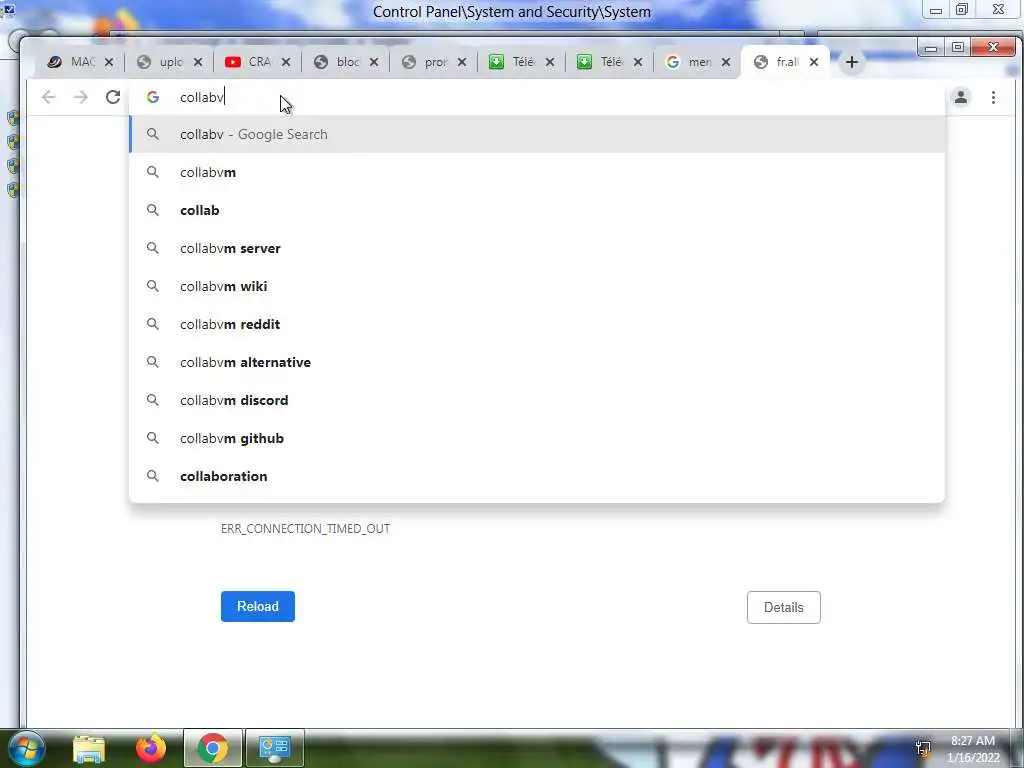This screenshot has height=768, width=1024.
Task: Close the pror tab
Action: (x=462, y=62)
